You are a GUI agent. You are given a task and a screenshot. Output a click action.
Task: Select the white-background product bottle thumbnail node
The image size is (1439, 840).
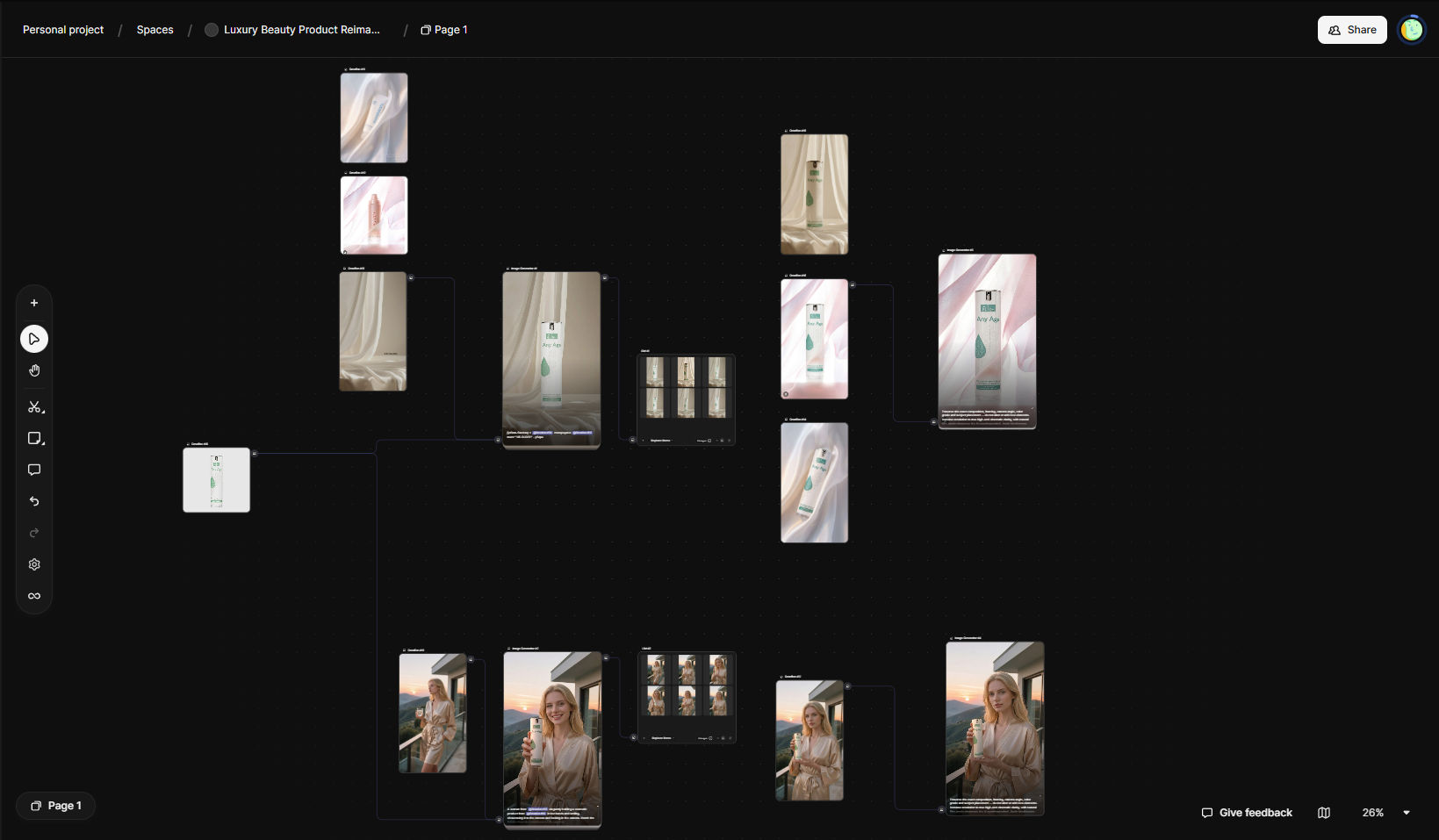coord(216,480)
